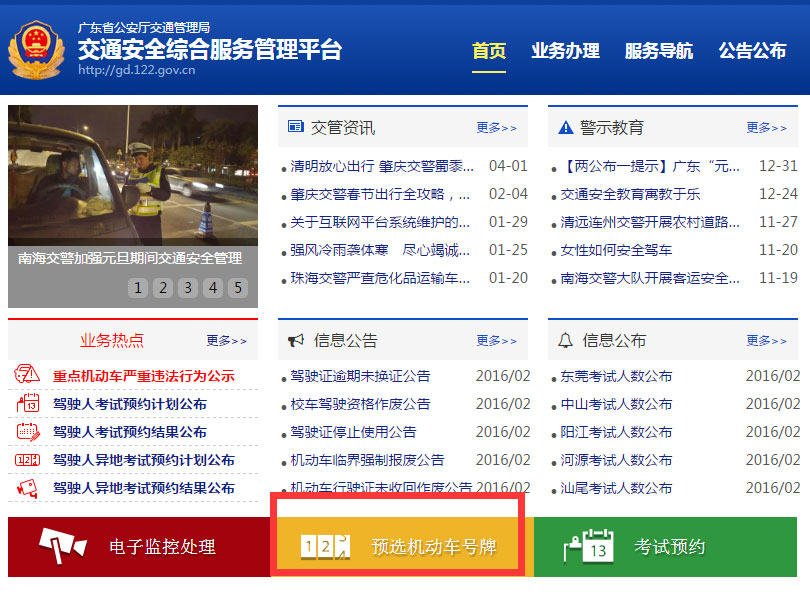The image size is (810, 592).
Task: Click the warning triangle icon beside 警示教育
Action: click(x=563, y=126)
